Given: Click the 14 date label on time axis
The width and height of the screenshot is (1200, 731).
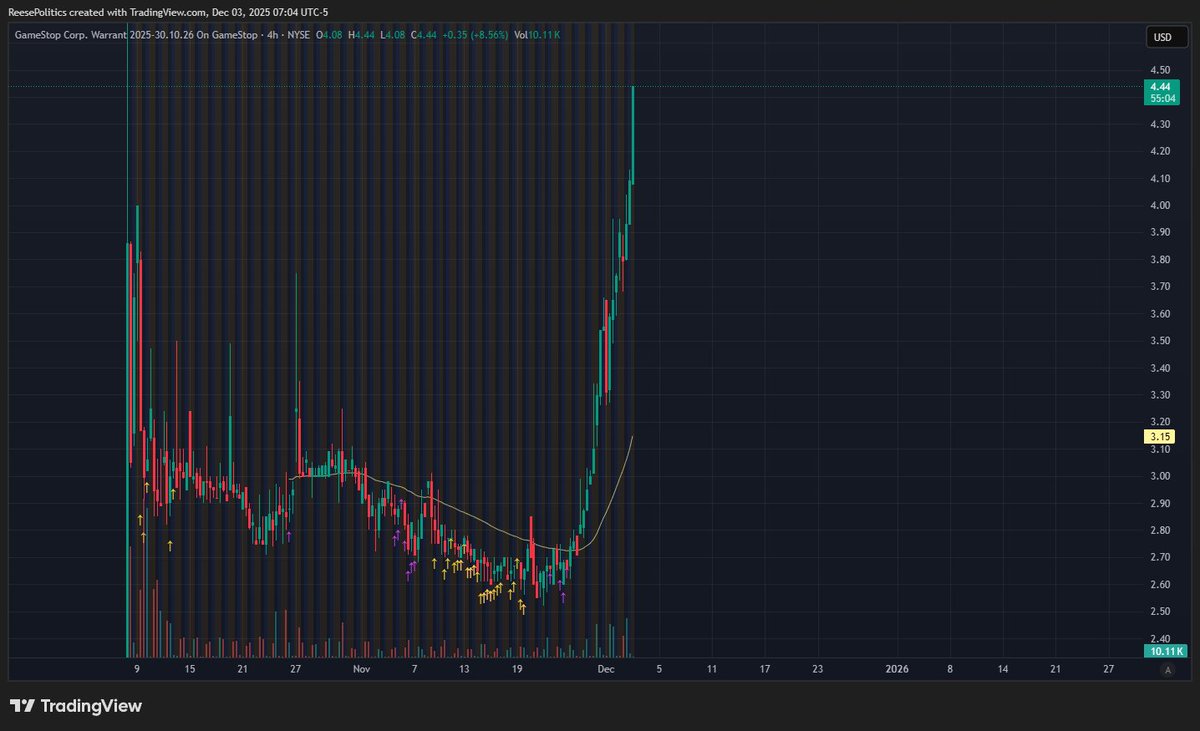Looking at the screenshot, I should 1003,668.
